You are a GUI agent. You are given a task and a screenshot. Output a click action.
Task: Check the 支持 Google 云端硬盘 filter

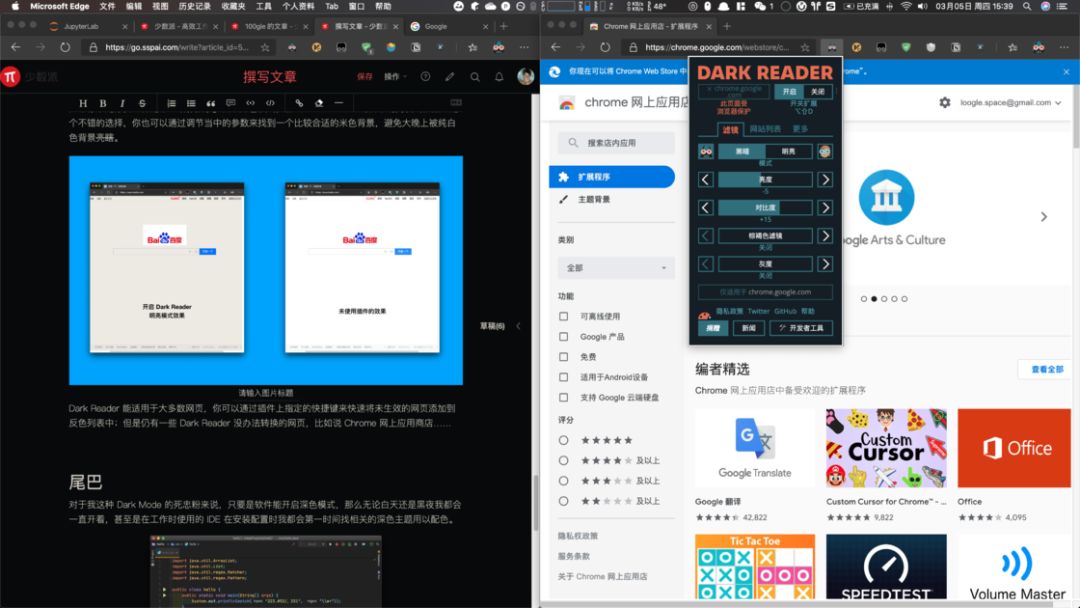563,397
